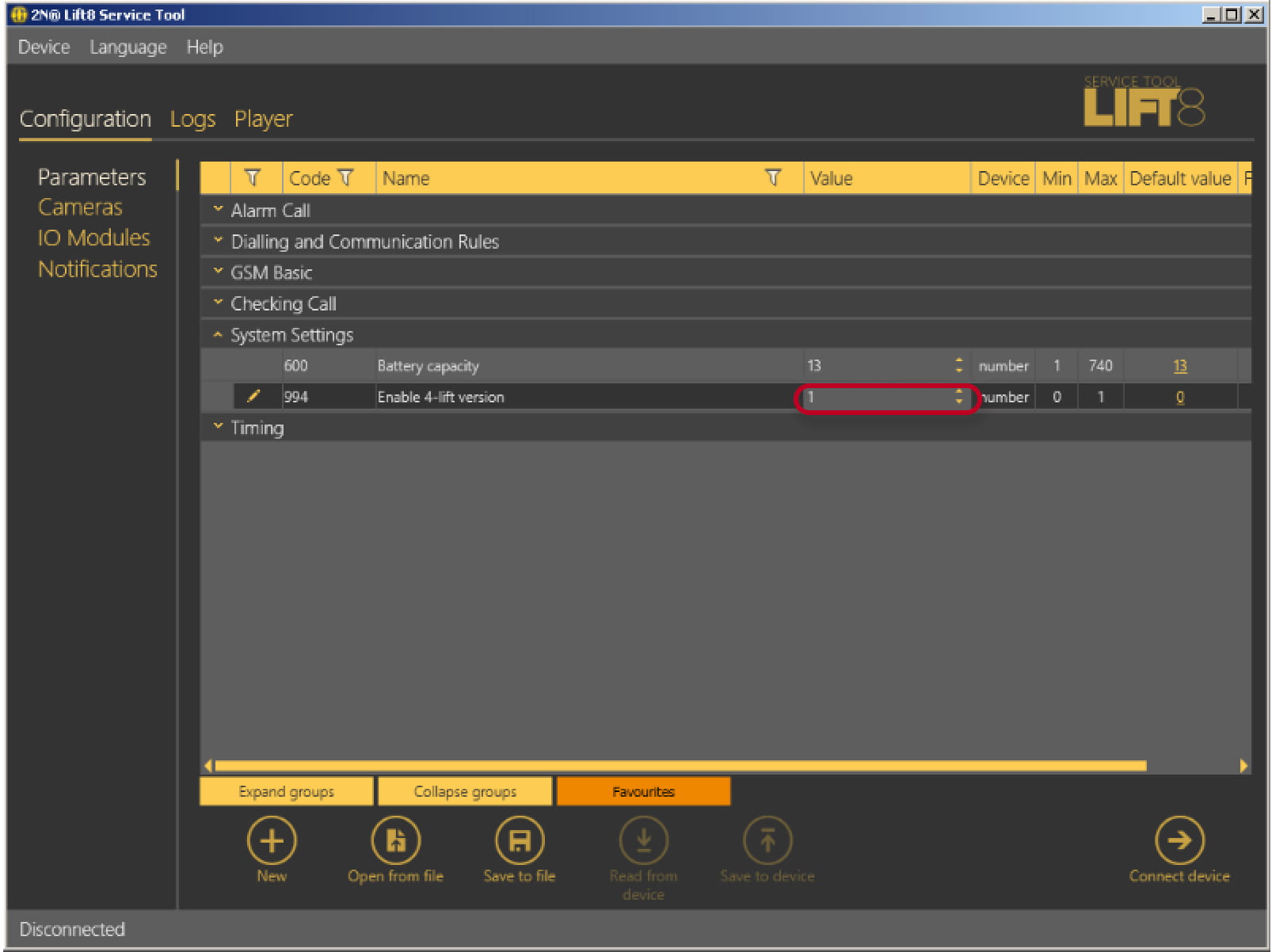Click the Open from file icon
This screenshot has height=952, width=1272.
(x=395, y=840)
